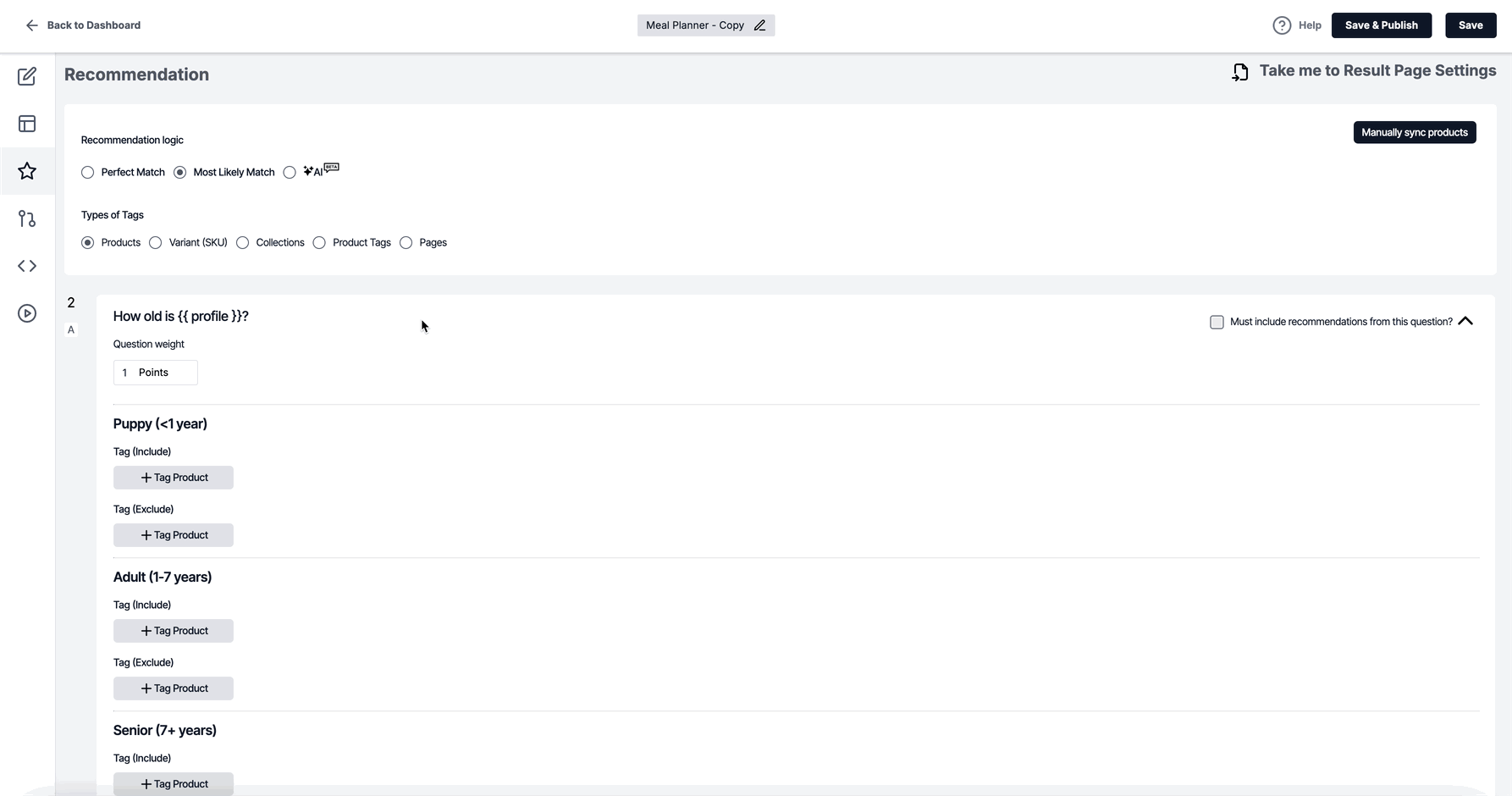This screenshot has width=1512, height=796.
Task: Click the Recommendation page heading
Action: (x=136, y=75)
